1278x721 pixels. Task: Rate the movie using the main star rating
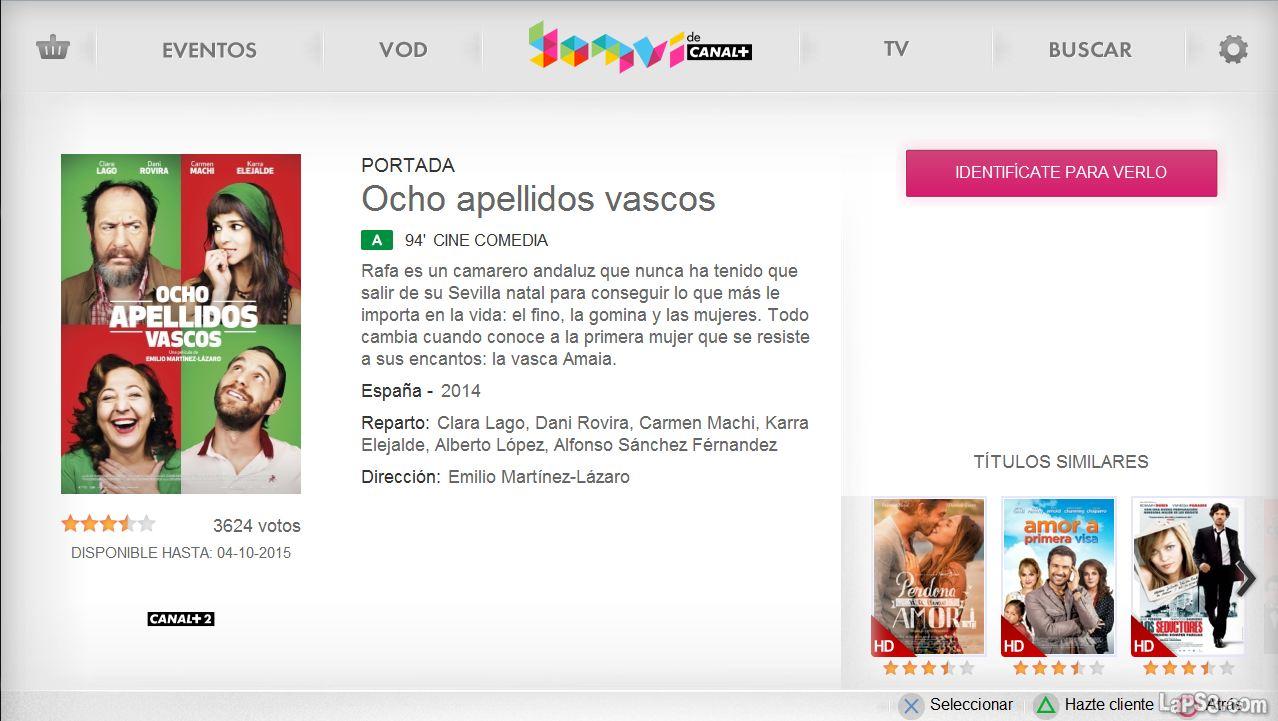point(108,523)
